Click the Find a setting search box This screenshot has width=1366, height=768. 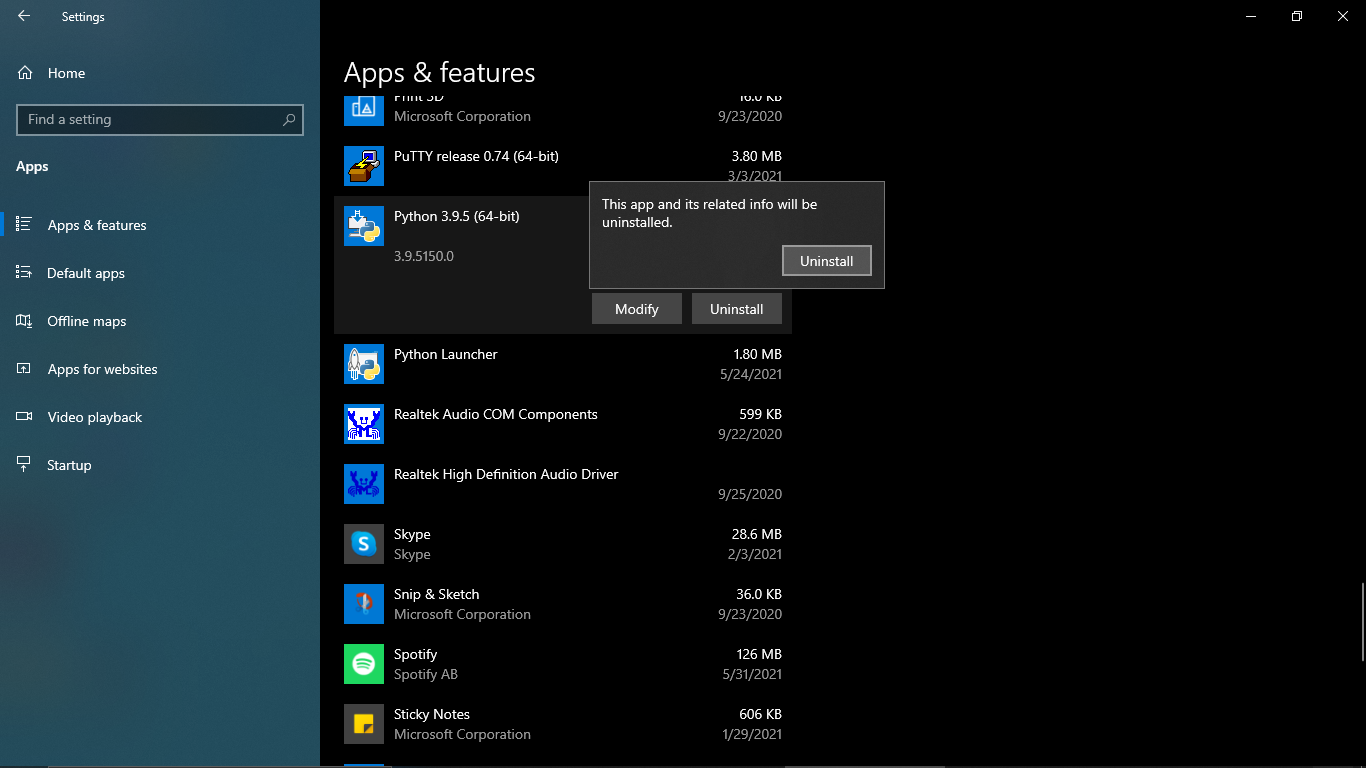click(x=159, y=119)
